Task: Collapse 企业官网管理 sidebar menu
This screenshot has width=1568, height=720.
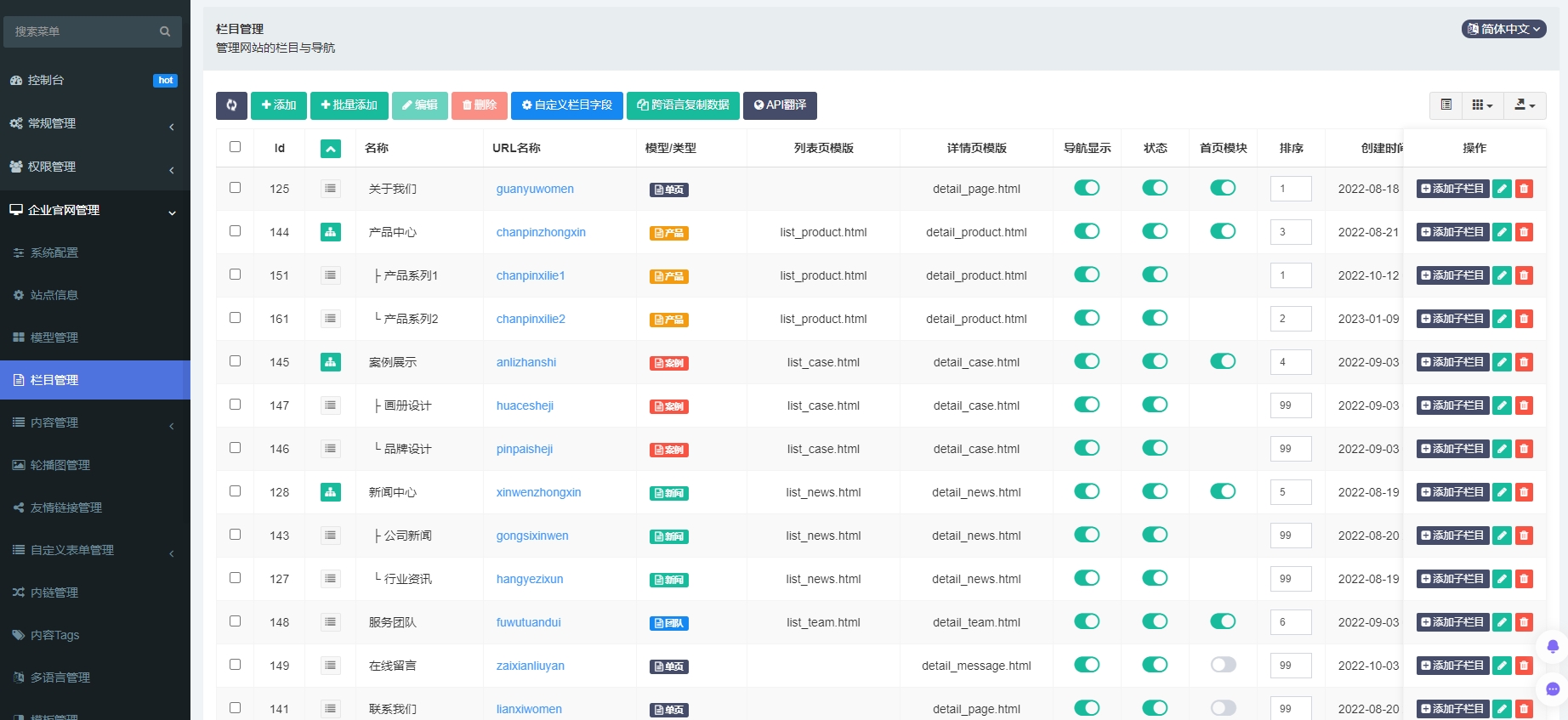Action: pos(95,211)
